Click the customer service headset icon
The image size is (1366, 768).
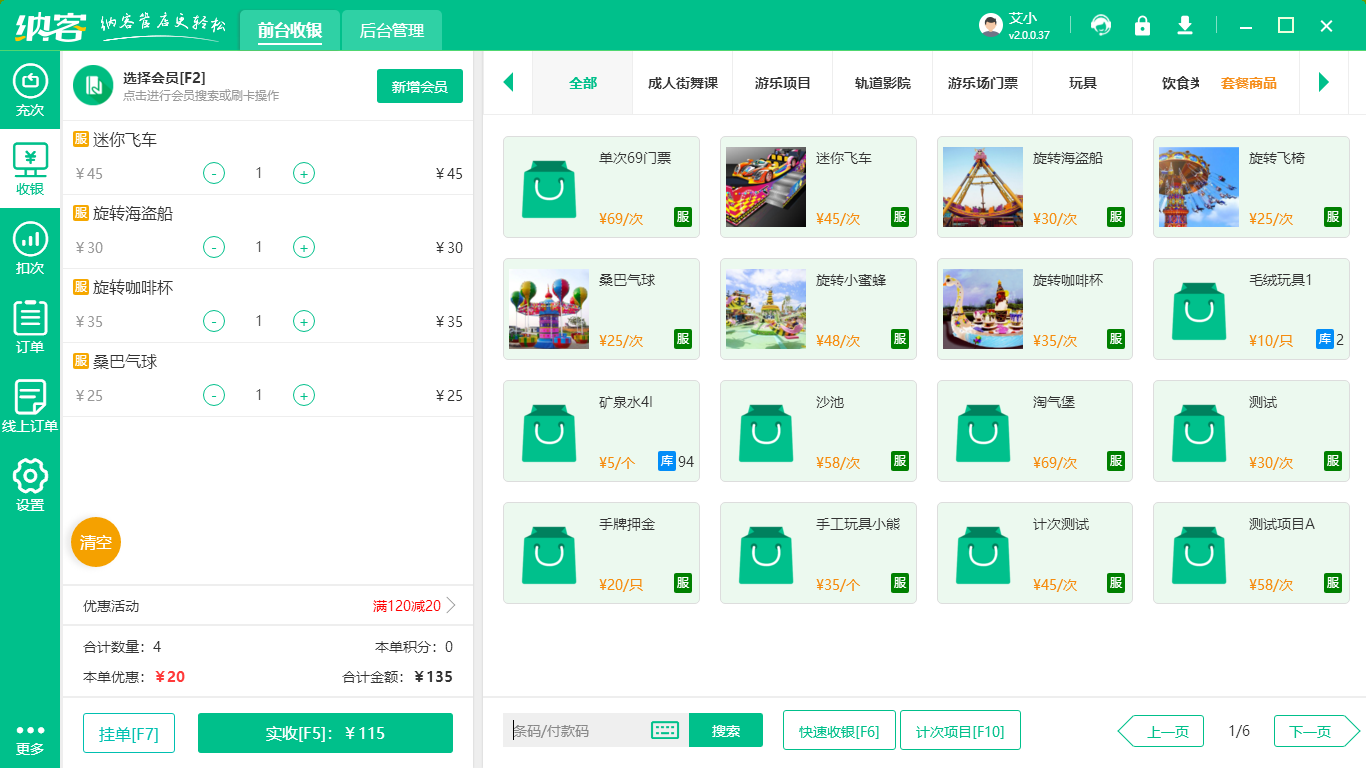(1100, 25)
